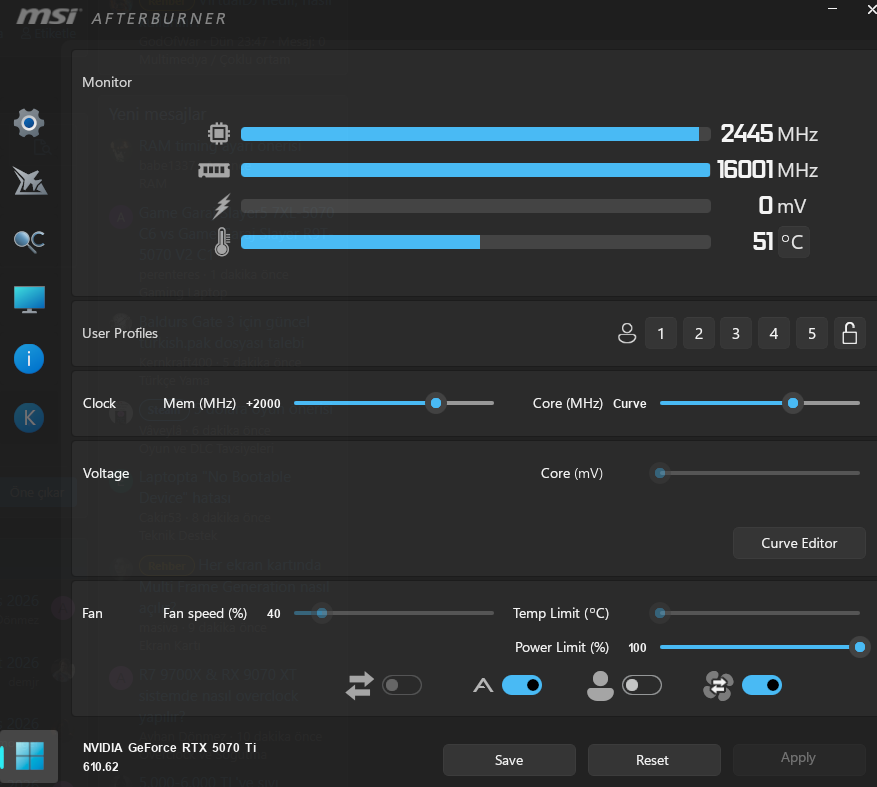Open the Curve Editor
This screenshot has width=877, height=787.
coord(799,543)
